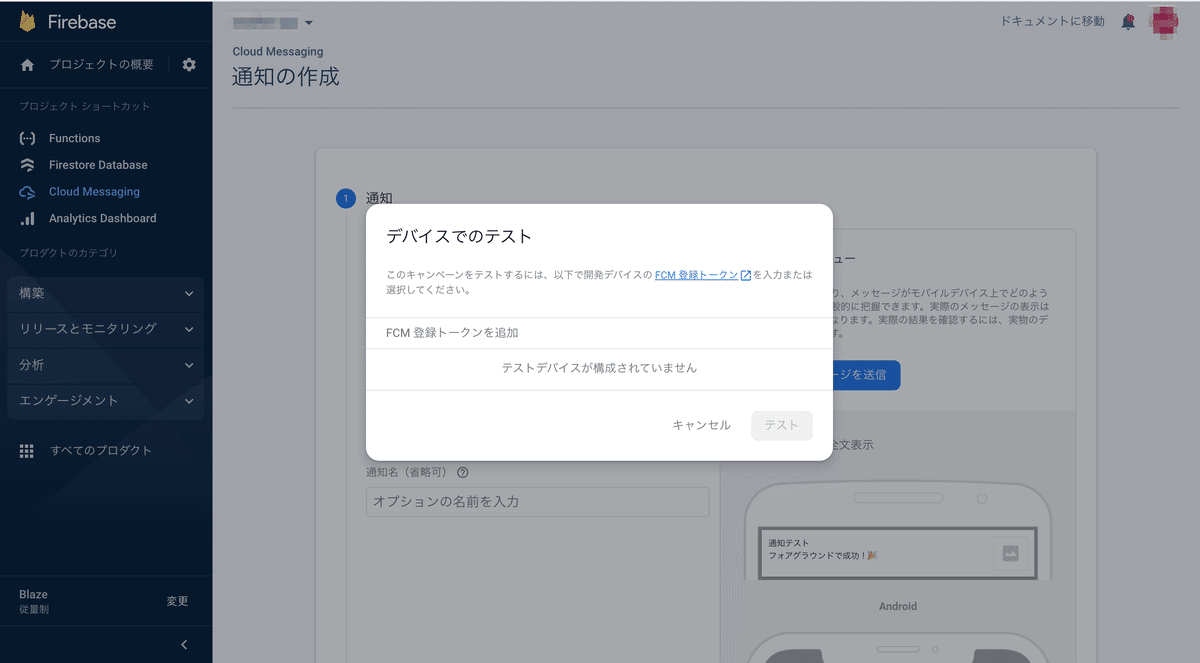
Task: Click the external link icon beside FCM 登録トークン
Action: click(746, 275)
